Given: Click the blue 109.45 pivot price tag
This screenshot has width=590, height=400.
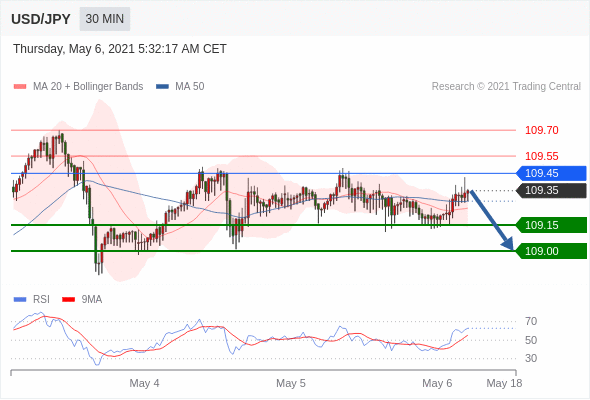Looking at the screenshot, I should [551, 173].
